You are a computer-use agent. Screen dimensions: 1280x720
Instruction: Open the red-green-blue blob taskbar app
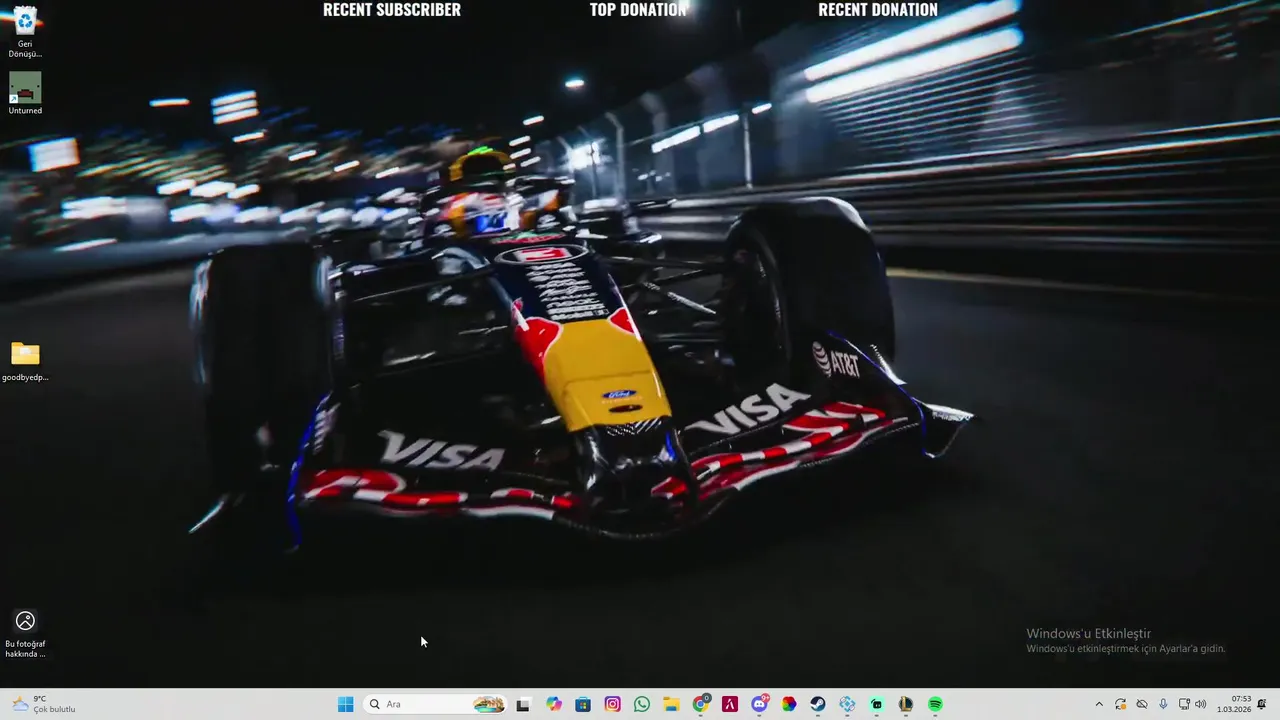(x=789, y=704)
